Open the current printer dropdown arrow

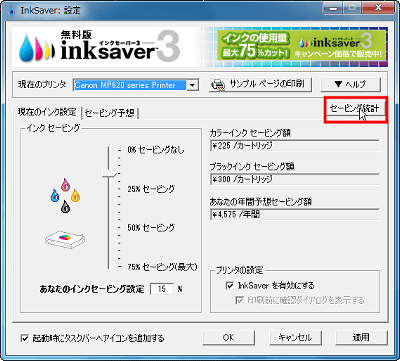coord(192,85)
